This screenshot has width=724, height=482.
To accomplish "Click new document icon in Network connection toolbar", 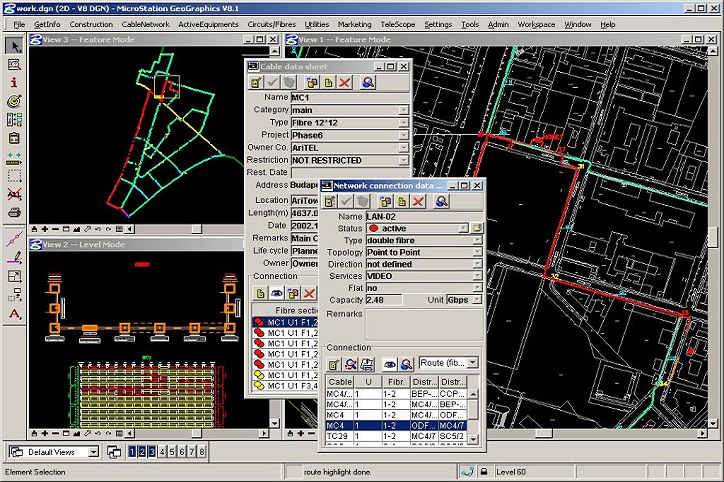I will point(402,201).
